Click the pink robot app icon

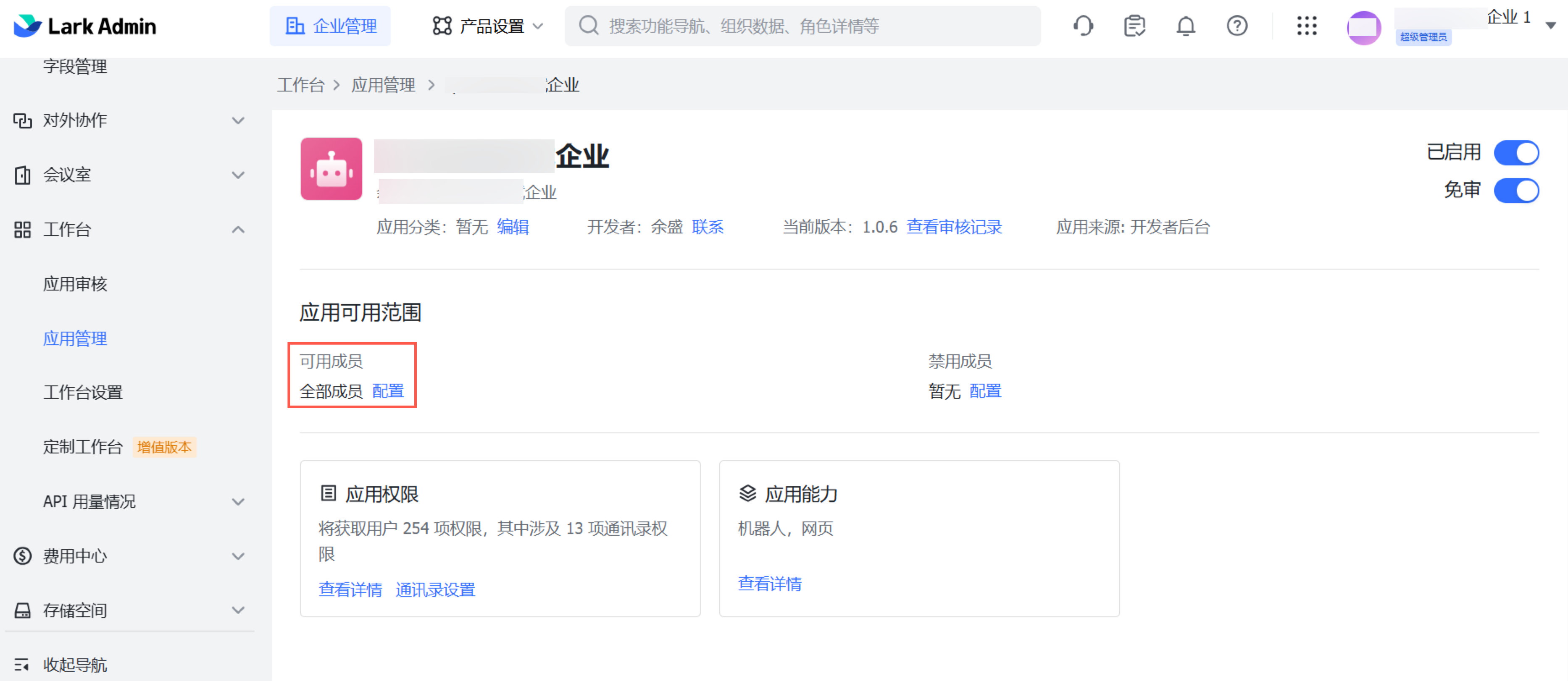(331, 169)
